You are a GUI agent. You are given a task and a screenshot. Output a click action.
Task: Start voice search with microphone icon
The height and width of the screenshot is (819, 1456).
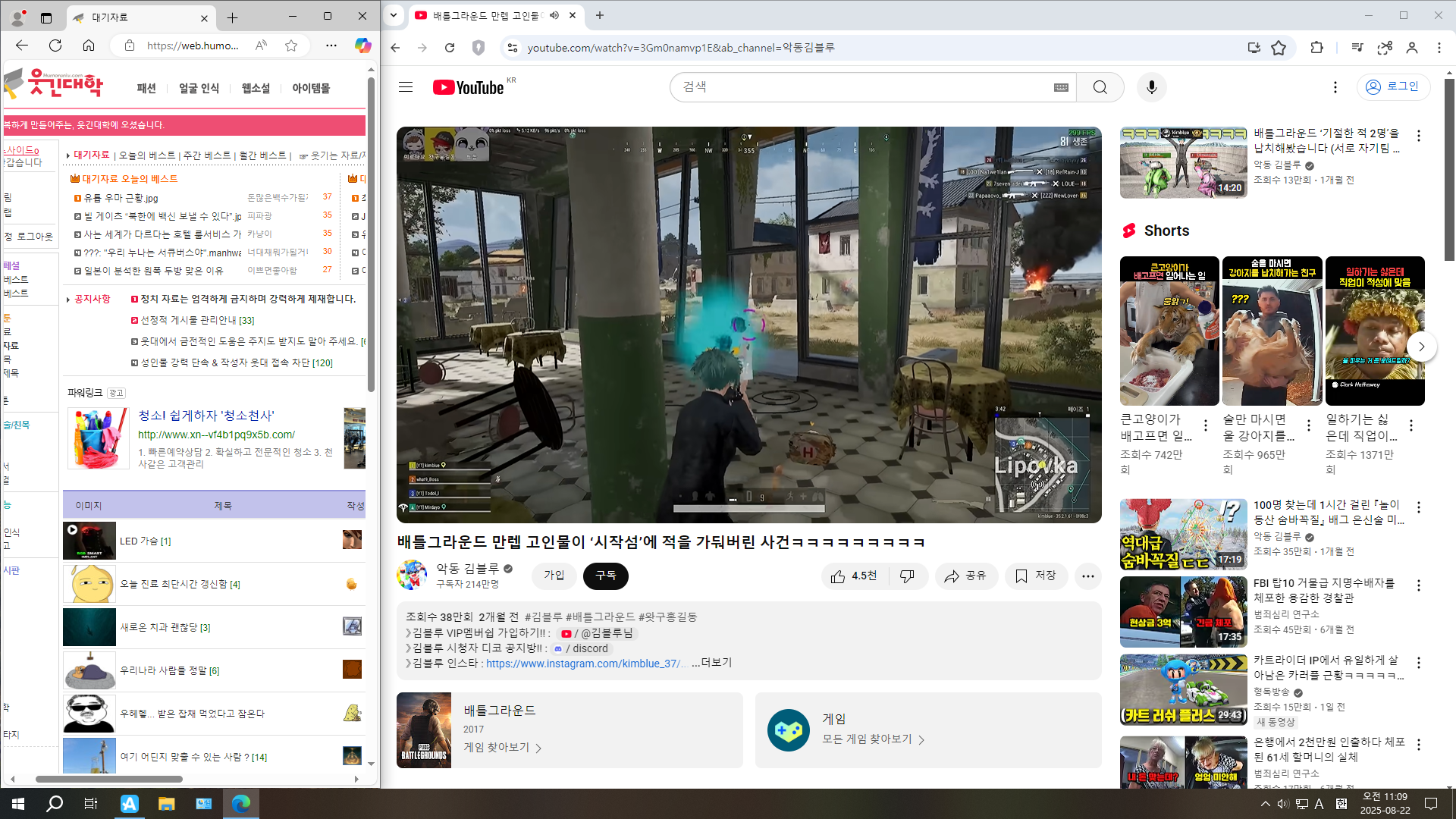(1151, 87)
